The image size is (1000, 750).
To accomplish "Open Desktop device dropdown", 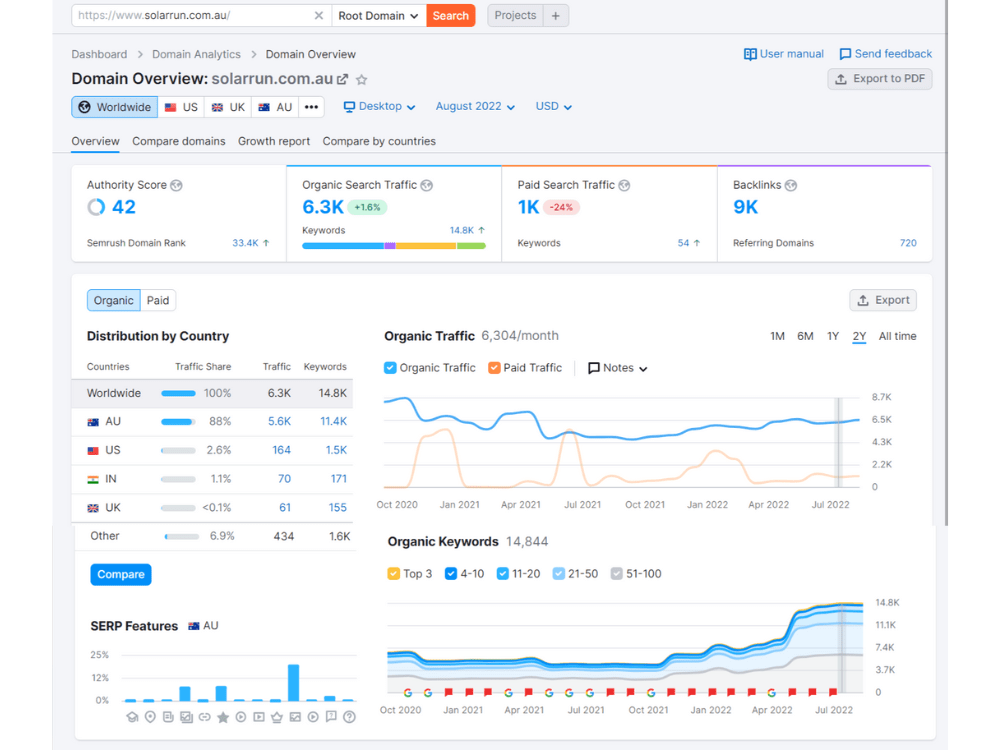I will (x=379, y=107).
